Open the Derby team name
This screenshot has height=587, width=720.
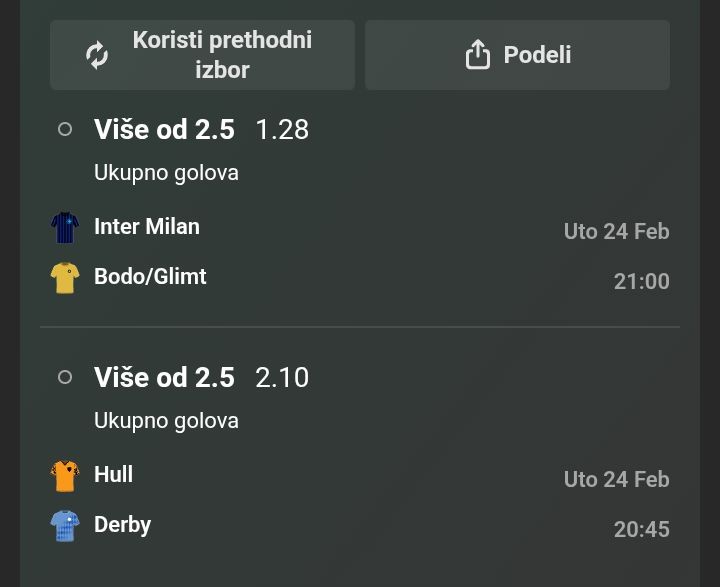[x=122, y=524]
